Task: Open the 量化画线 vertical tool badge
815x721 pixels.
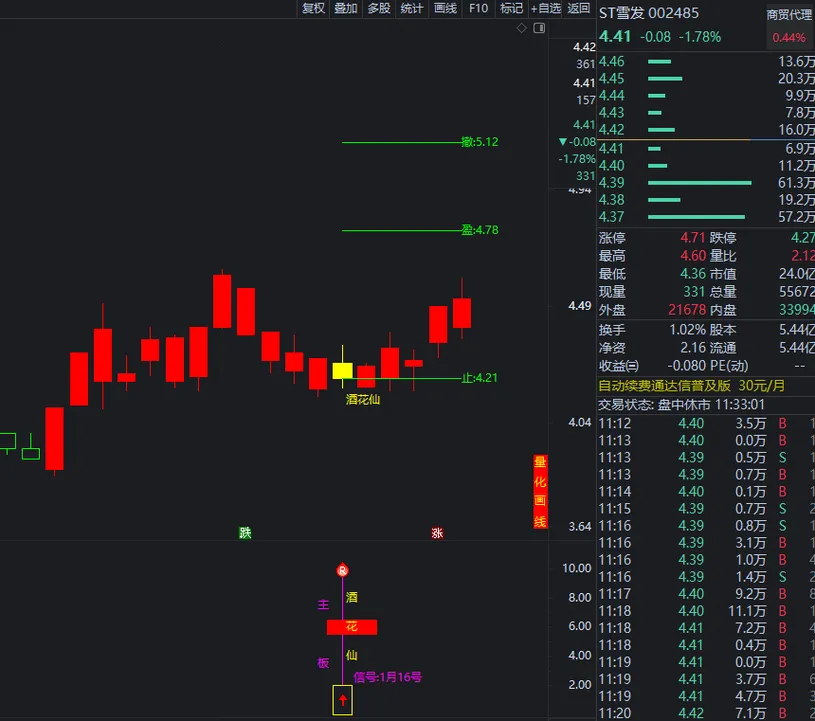Action: click(x=540, y=491)
